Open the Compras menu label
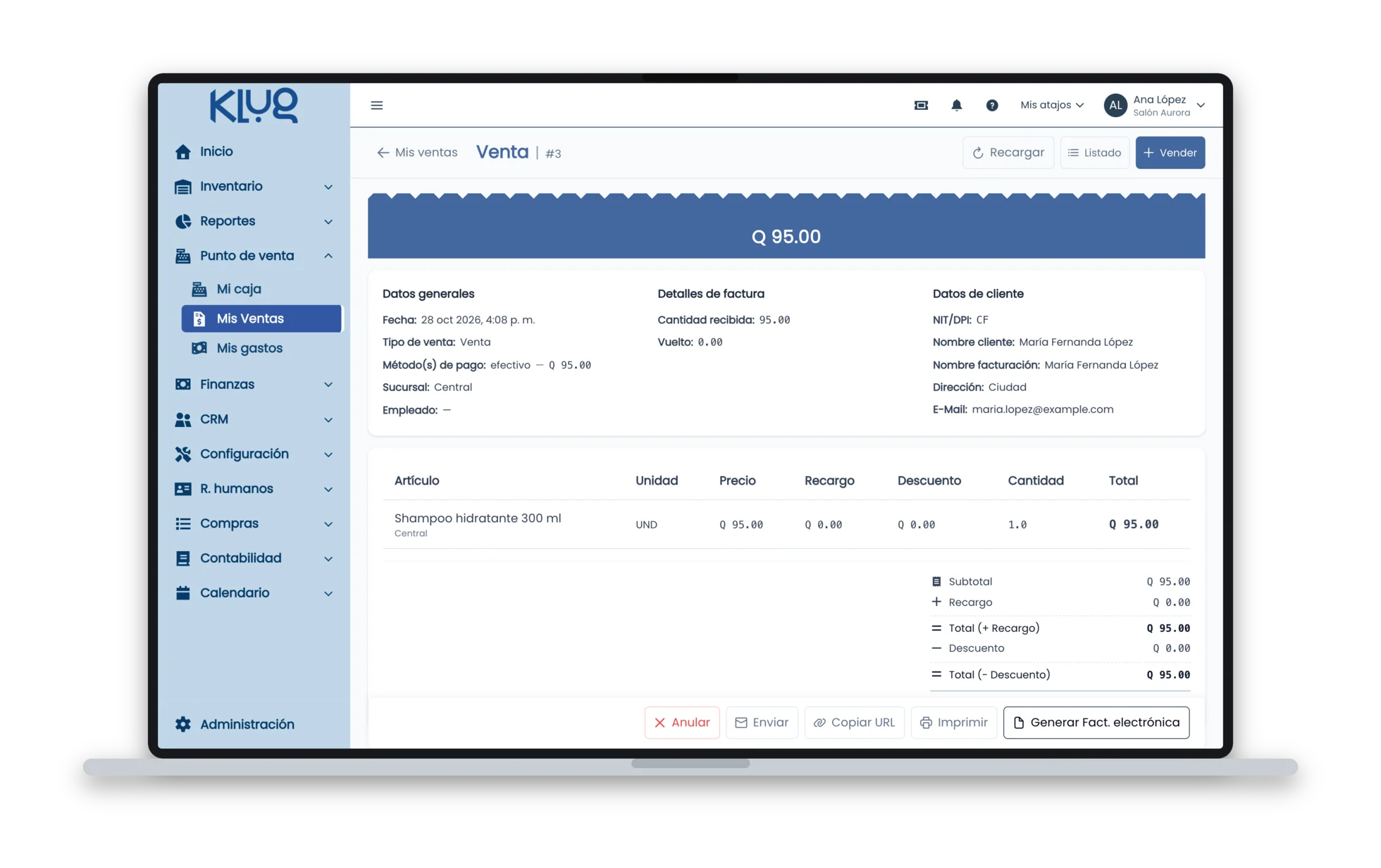 229,523
